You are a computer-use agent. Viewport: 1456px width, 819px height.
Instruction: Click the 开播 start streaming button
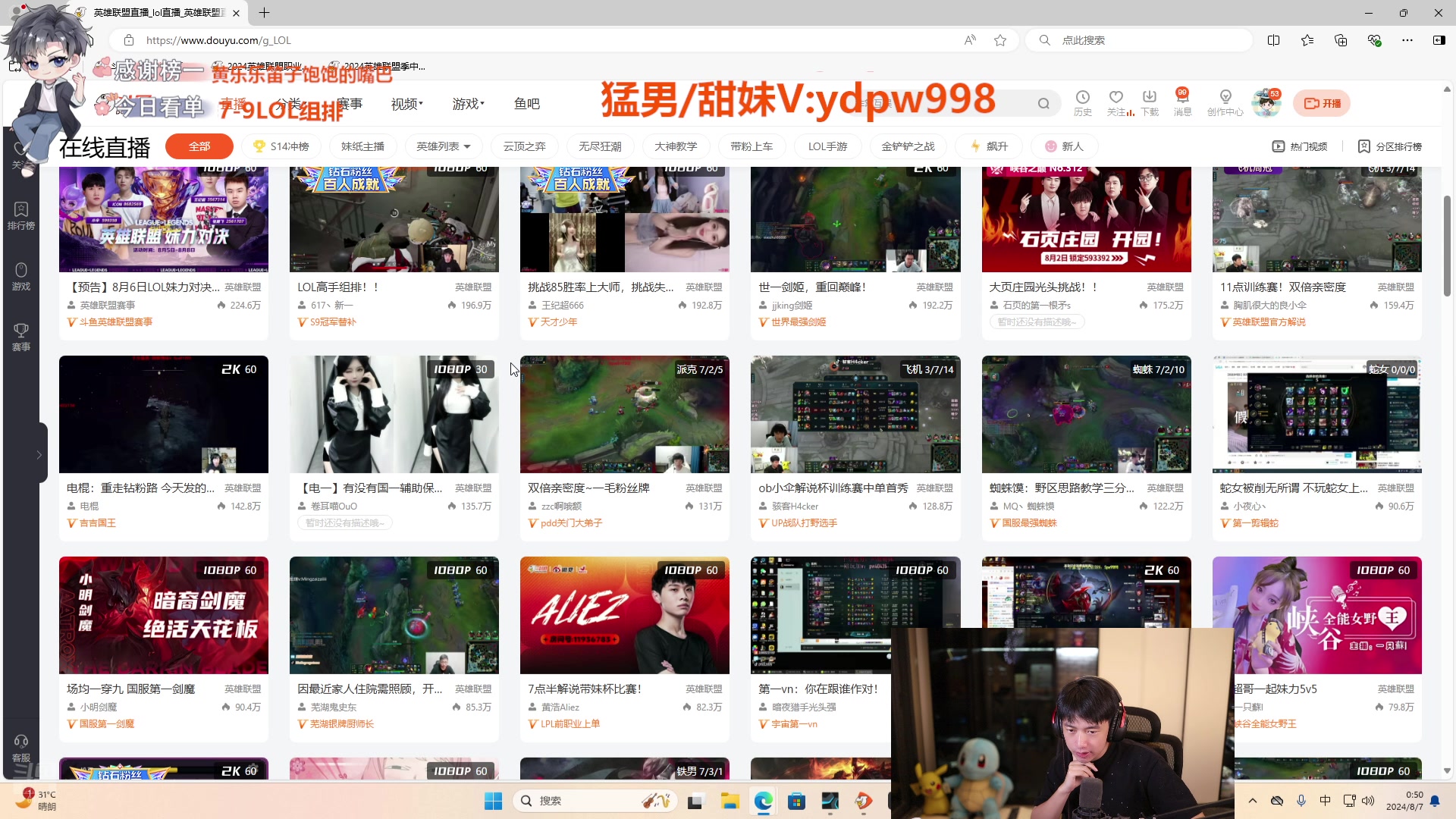point(1322,103)
